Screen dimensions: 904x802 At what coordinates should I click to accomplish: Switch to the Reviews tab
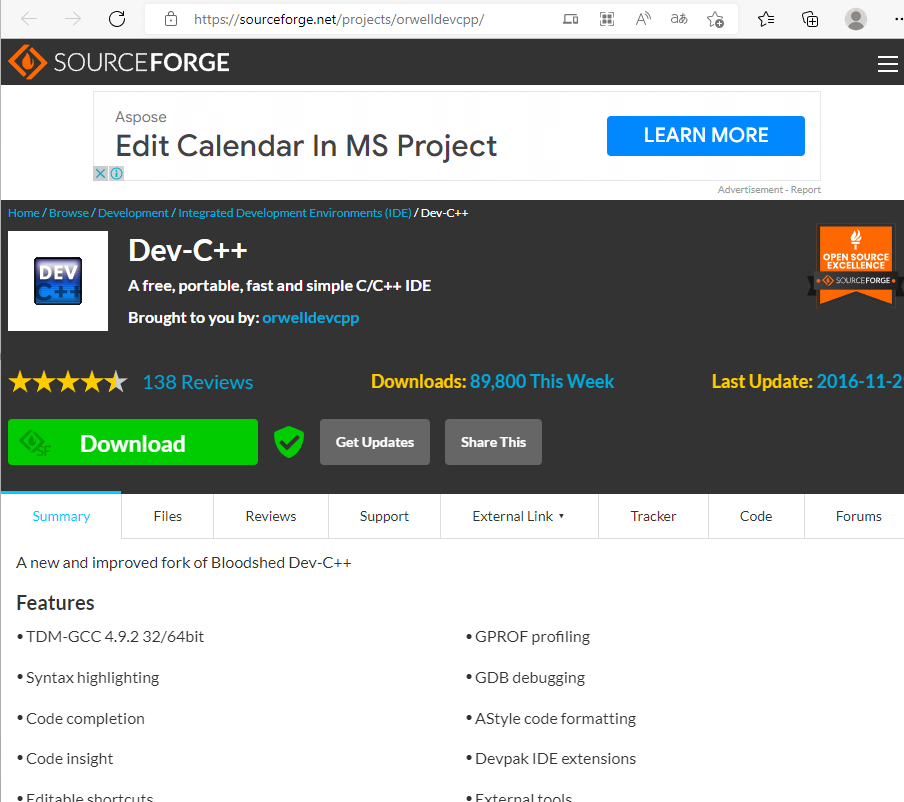[270, 516]
